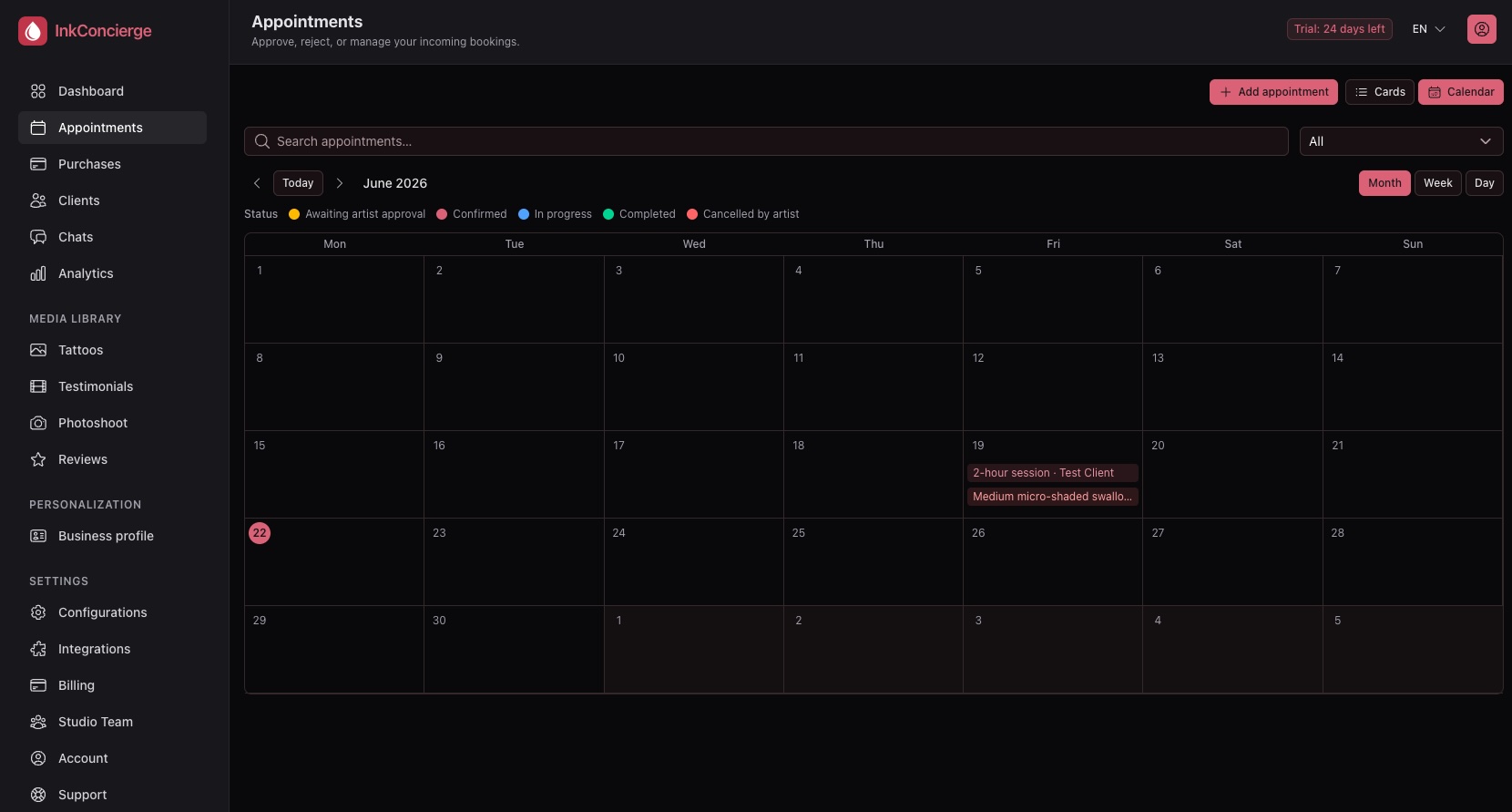
Task: Click the Billing card icon
Action: click(x=38, y=685)
